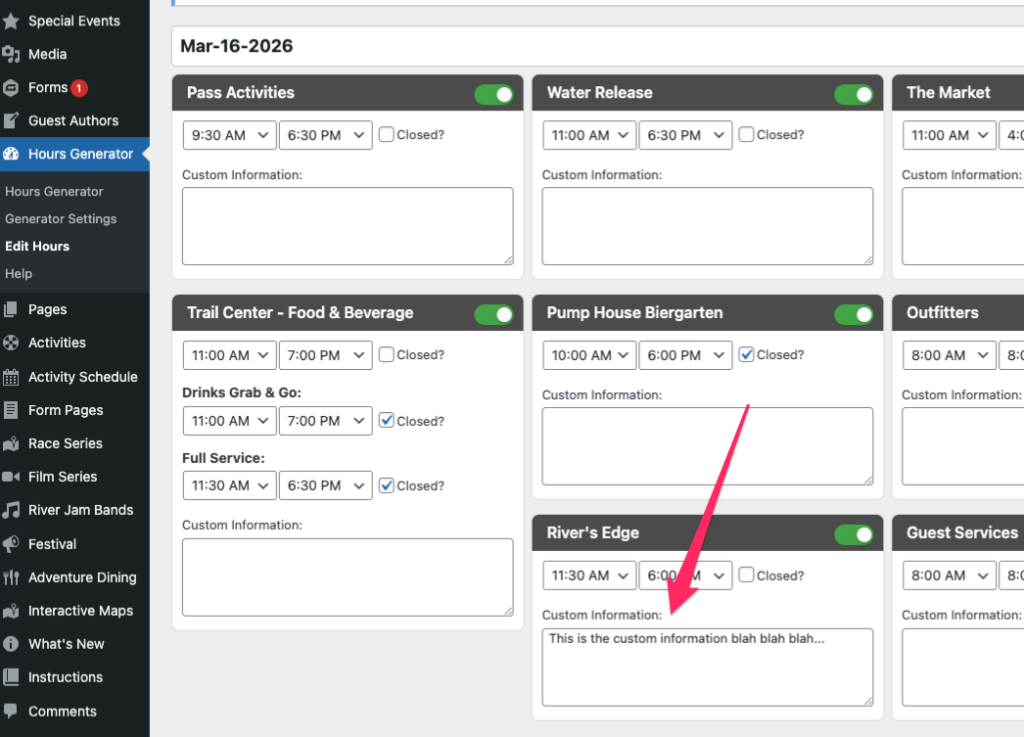Select the Help submenu item
Screen dimensions: 1024x737
point(19,274)
